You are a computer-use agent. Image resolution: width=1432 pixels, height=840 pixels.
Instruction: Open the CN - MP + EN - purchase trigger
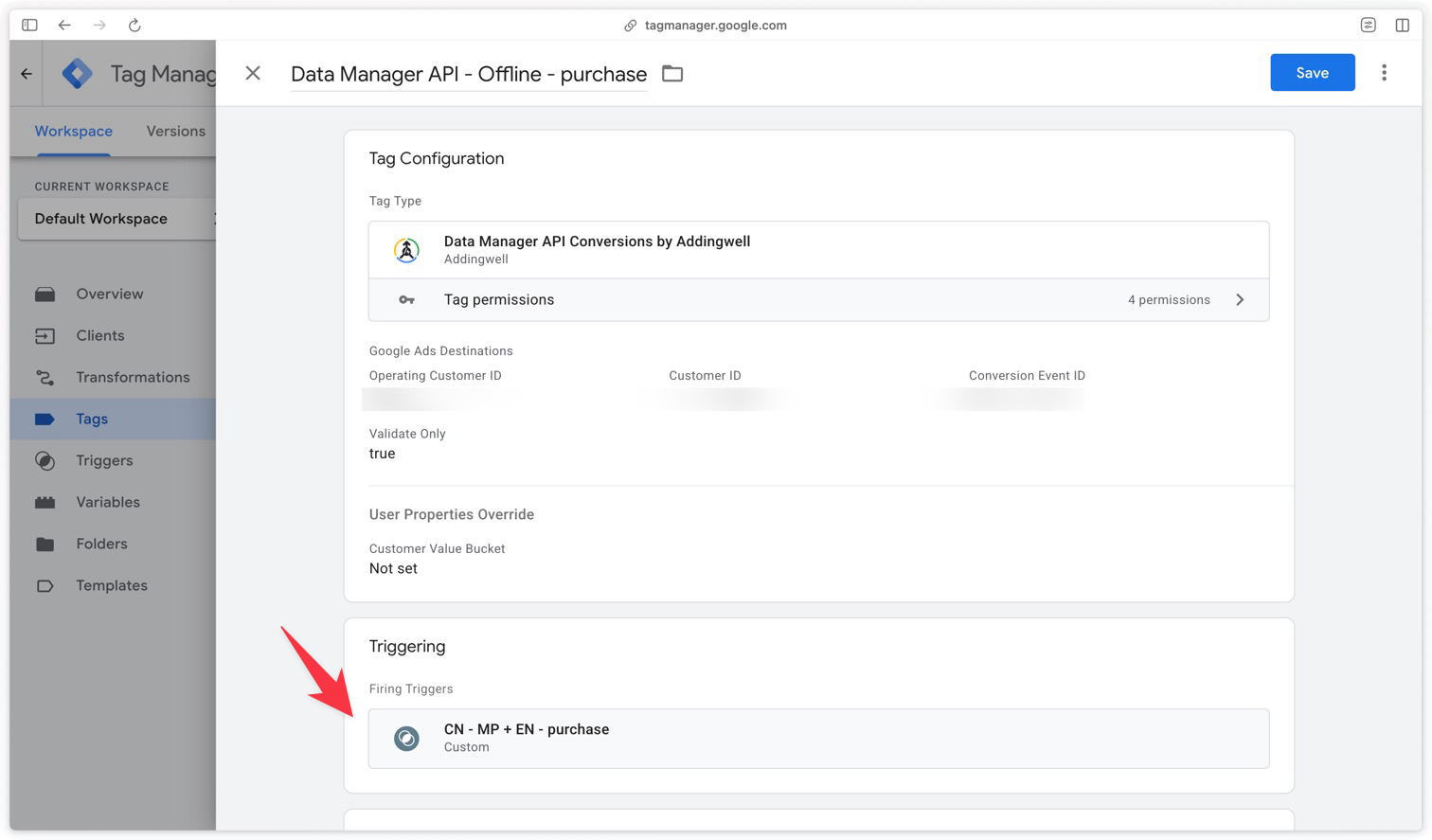(818, 739)
